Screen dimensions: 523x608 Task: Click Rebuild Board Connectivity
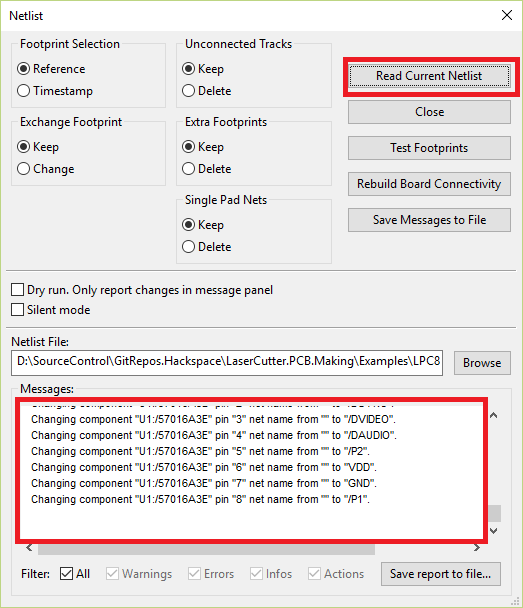tap(429, 184)
